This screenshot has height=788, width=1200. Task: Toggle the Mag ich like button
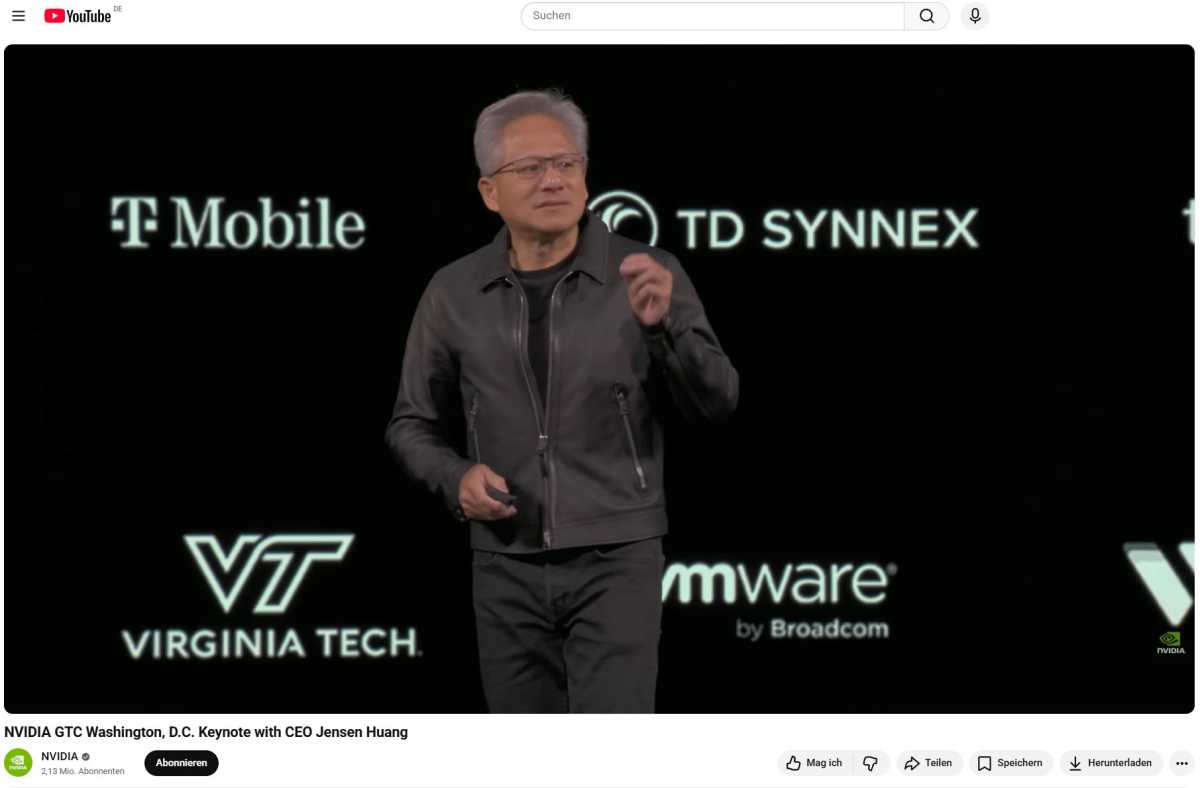coord(815,763)
